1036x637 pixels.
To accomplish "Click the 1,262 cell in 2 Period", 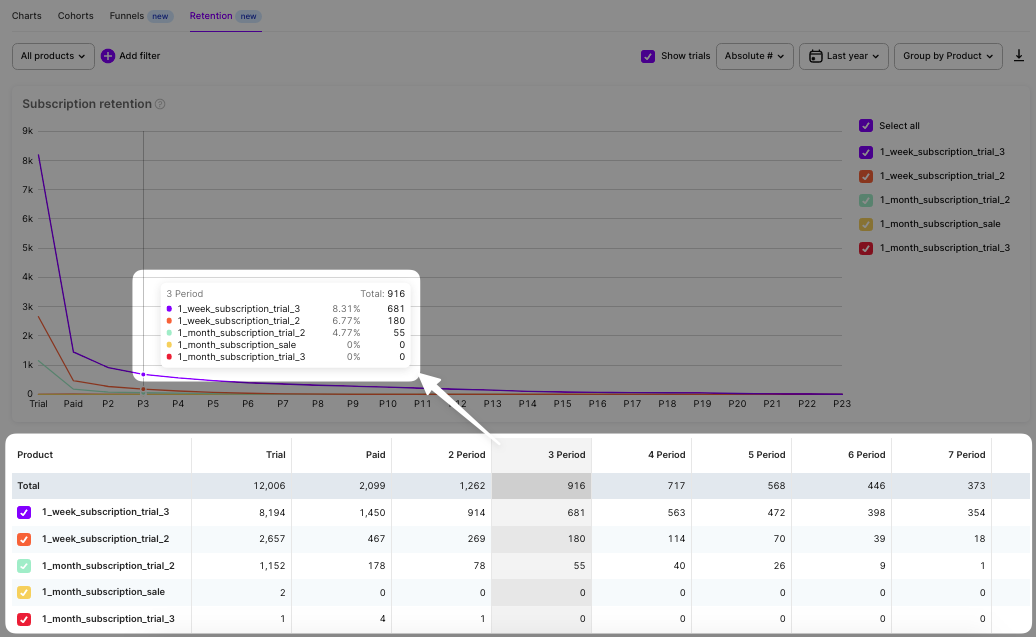I will coord(472,486).
